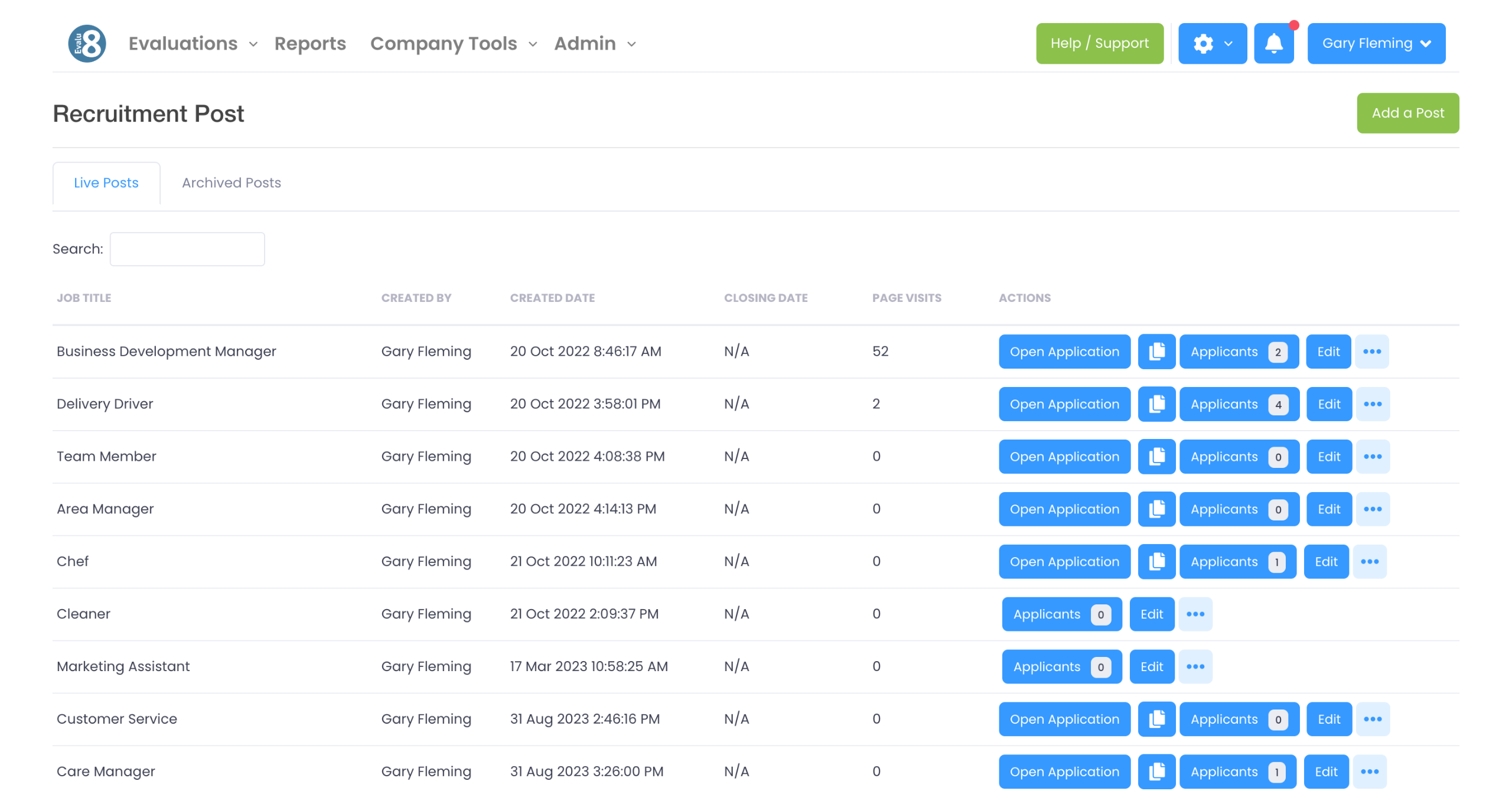1512x794 pixels.
Task: Open more options for Team Member post
Action: pos(1372,457)
